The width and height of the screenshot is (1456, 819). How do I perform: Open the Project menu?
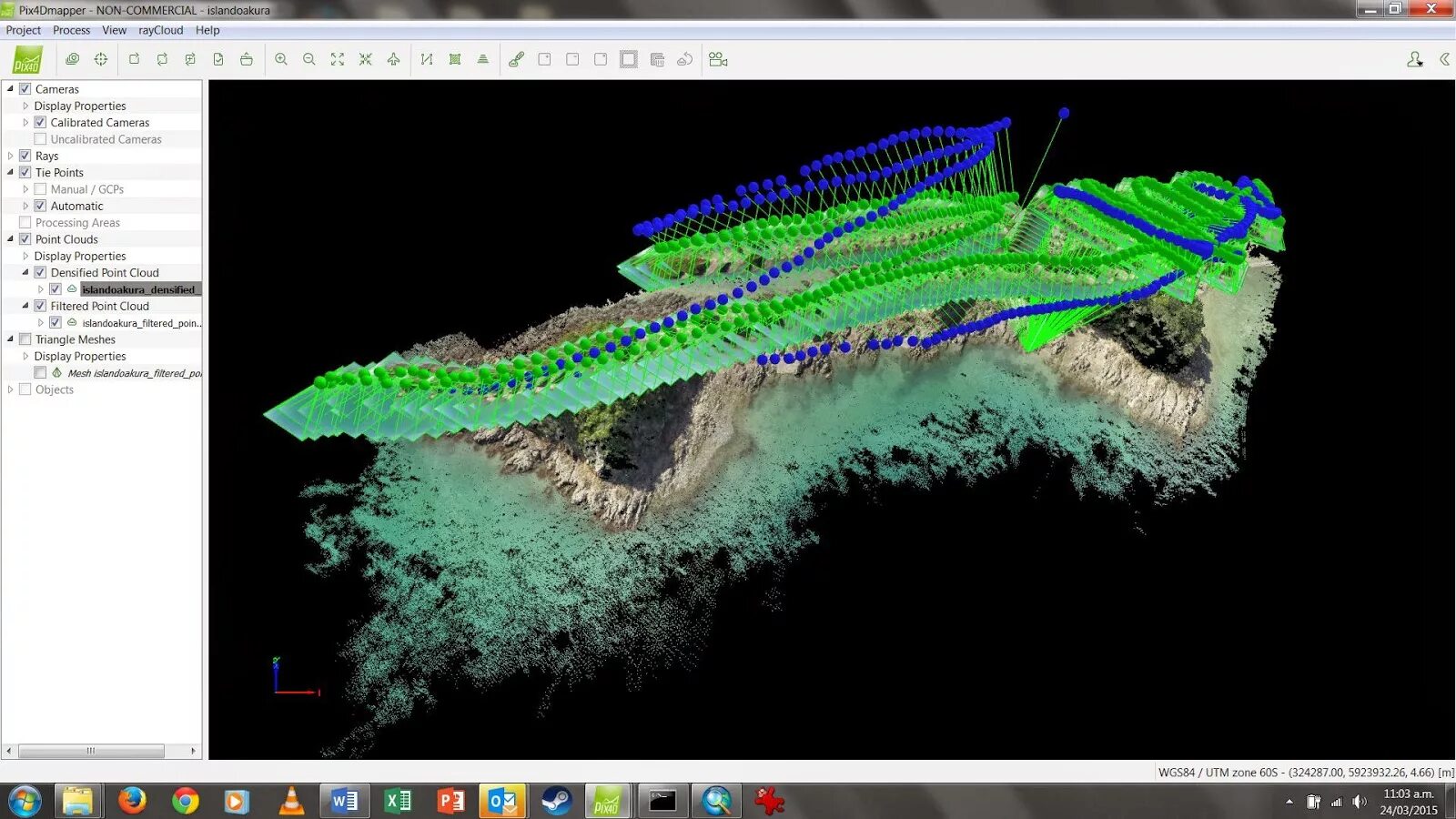(24, 30)
